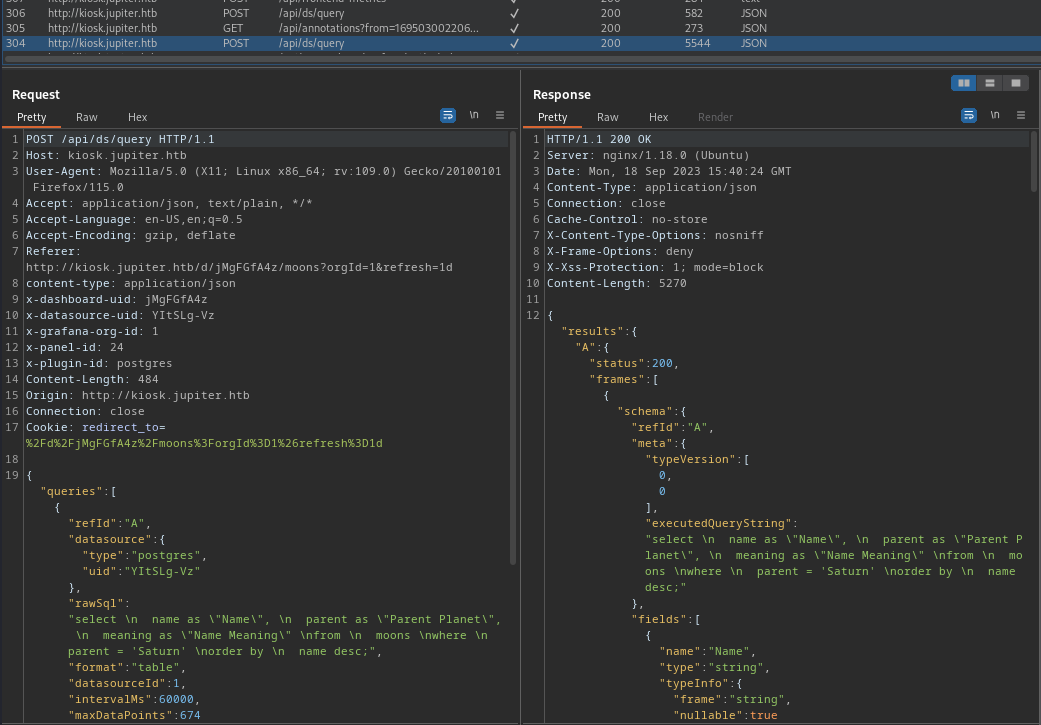The width and height of the screenshot is (1041, 725).
Task: Select the side-by-side layout icon
Action: click(x=964, y=83)
